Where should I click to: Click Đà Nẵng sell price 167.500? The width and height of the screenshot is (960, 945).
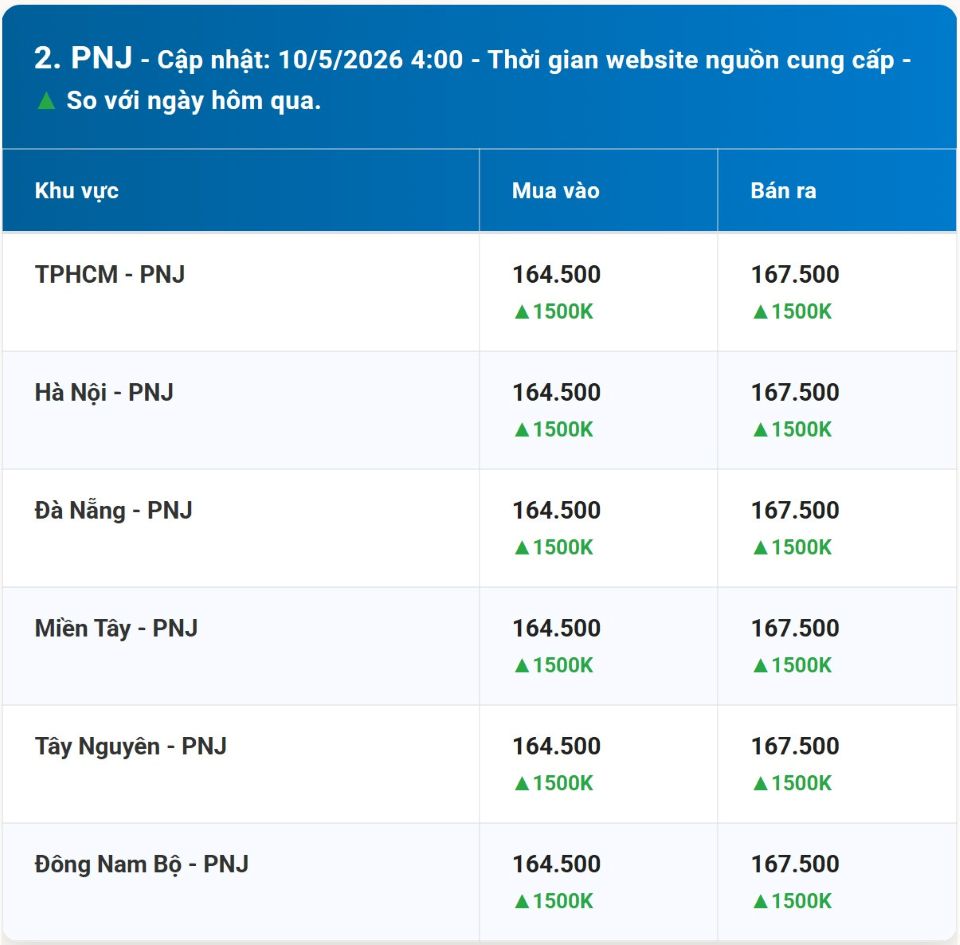pyautogui.click(x=795, y=510)
